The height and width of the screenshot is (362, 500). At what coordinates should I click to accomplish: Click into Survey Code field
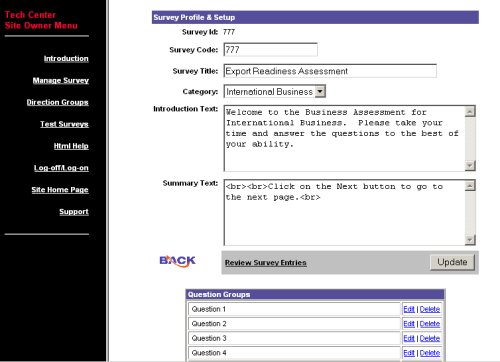click(x=270, y=50)
